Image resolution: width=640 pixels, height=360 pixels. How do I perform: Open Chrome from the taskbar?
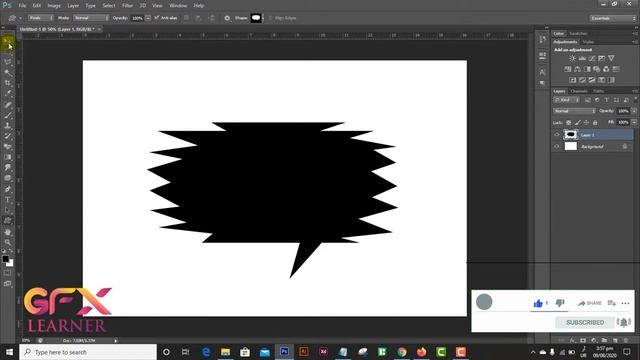pyautogui.click(x=402, y=352)
